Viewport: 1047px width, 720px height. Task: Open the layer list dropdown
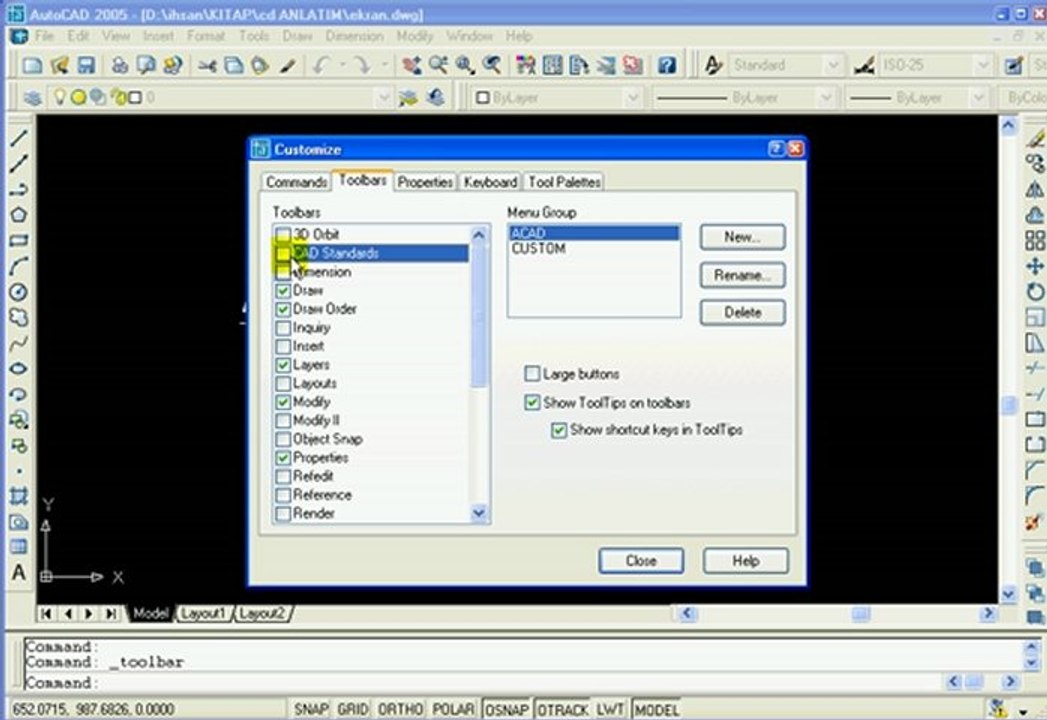(383, 98)
